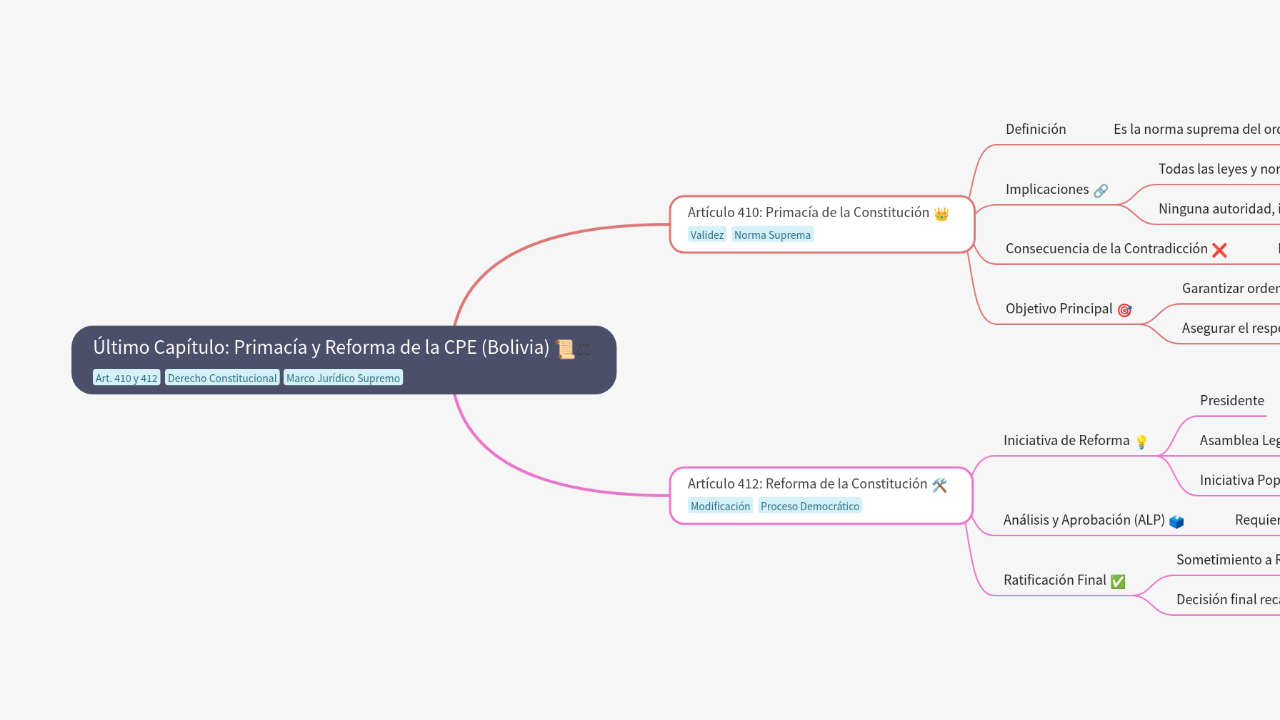Click the link emoji next to Implicaciones
This screenshot has height=720, width=1280.
pos(1101,189)
